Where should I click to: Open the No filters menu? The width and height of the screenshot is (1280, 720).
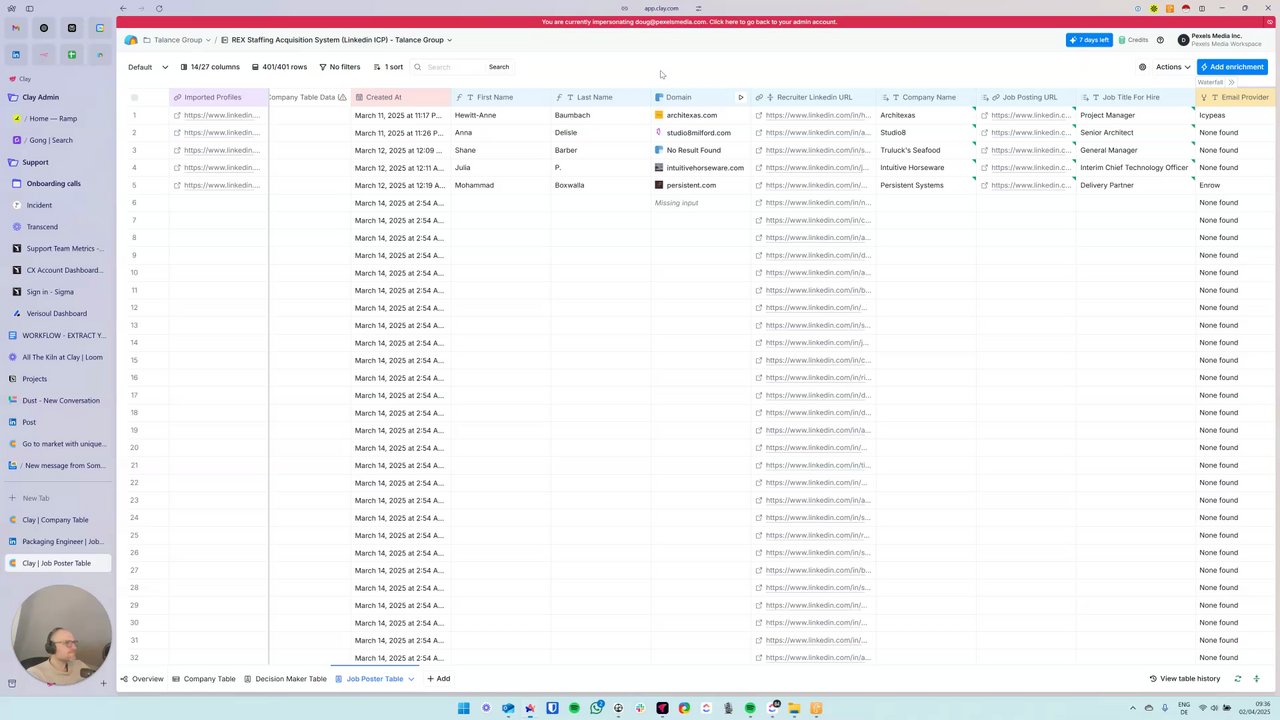pos(340,67)
